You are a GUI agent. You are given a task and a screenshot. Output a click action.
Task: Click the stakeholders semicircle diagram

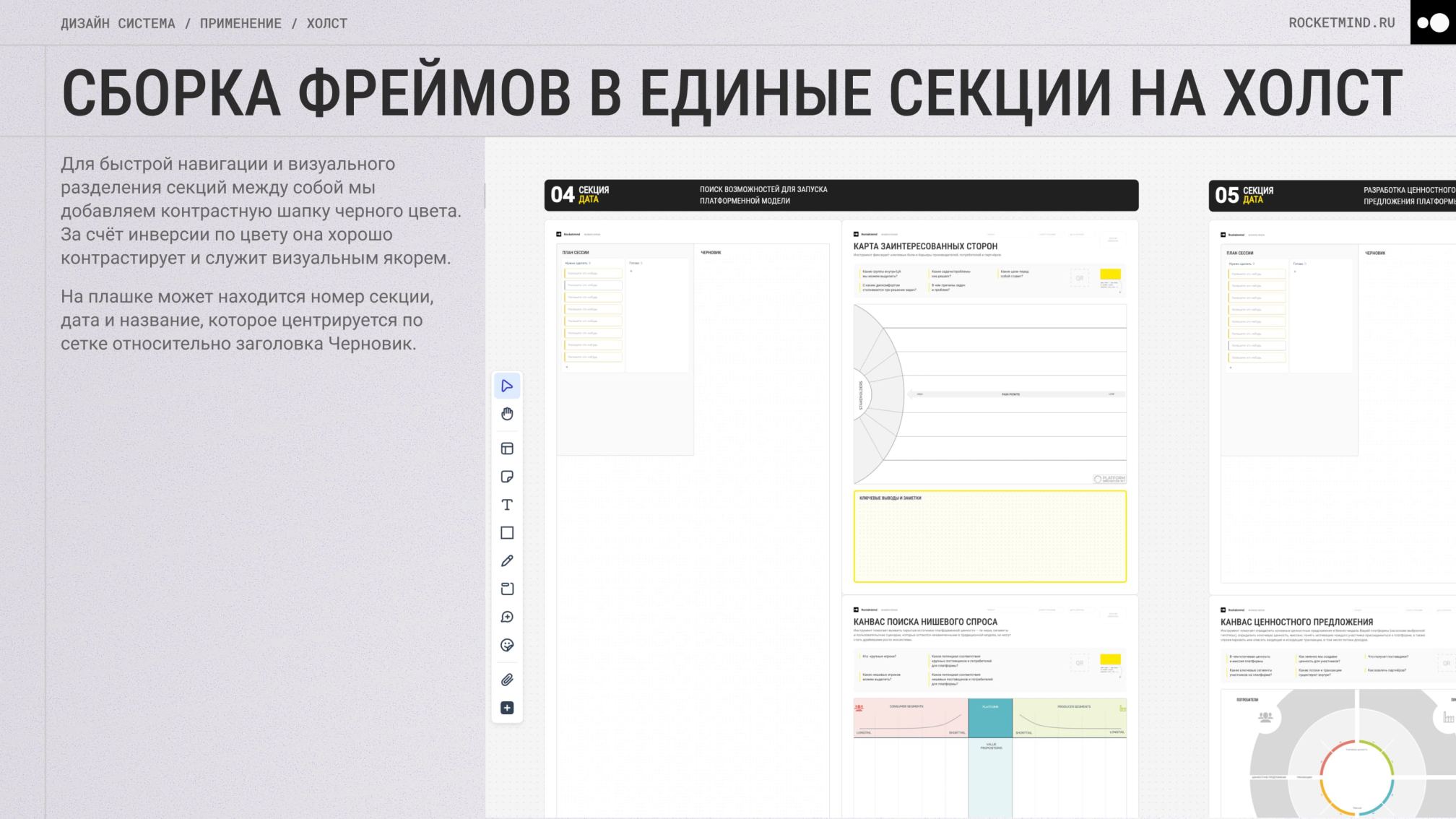click(x=879, y=394)
